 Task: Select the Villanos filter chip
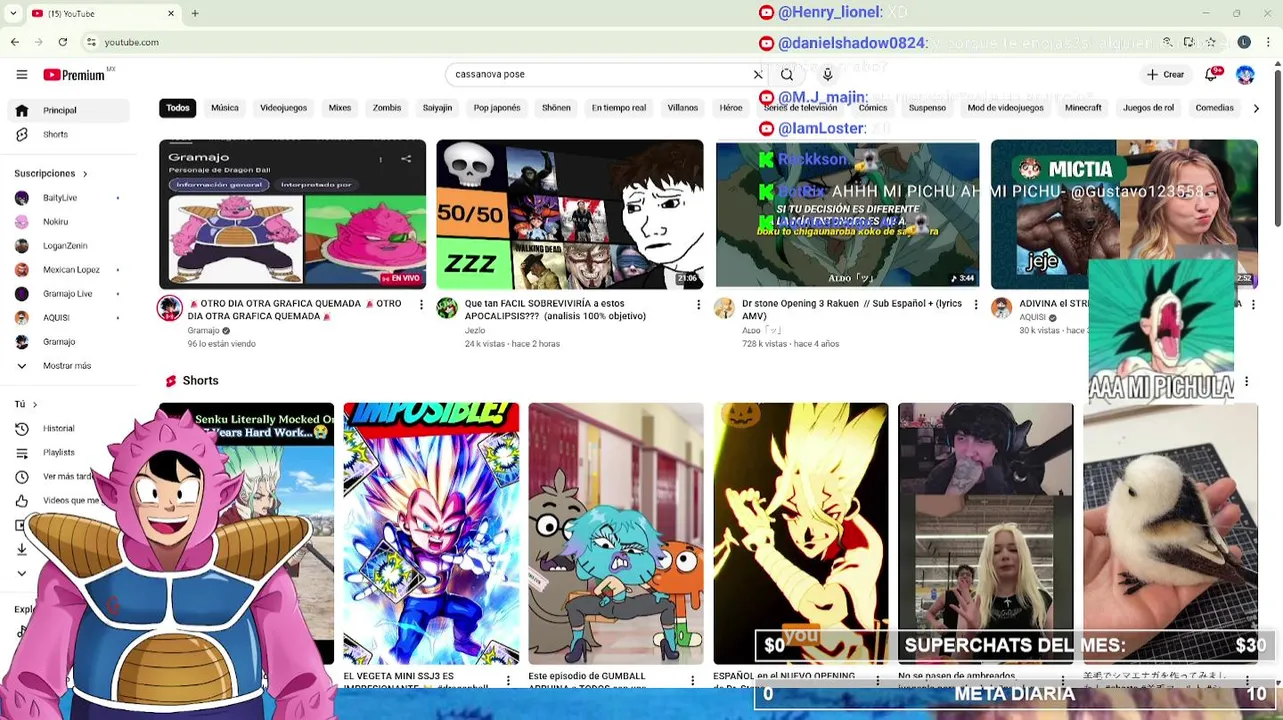(682, 107)
